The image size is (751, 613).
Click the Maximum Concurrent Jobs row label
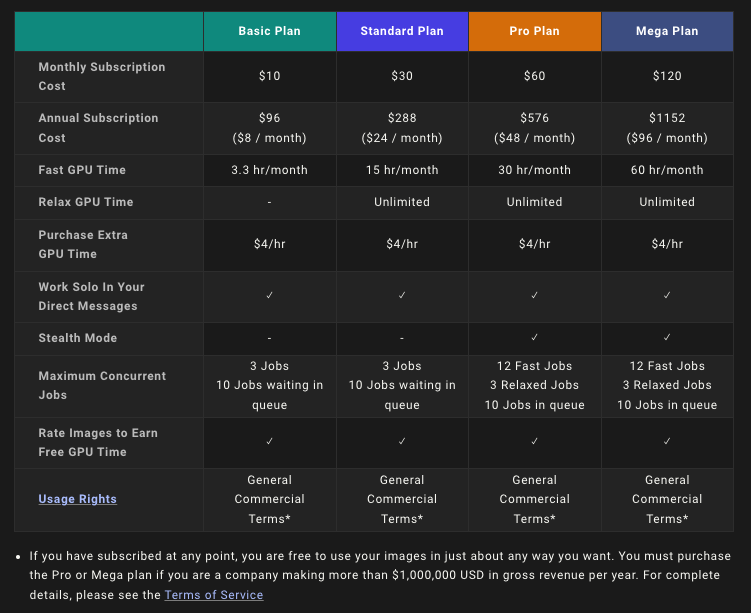click(102, 386)
